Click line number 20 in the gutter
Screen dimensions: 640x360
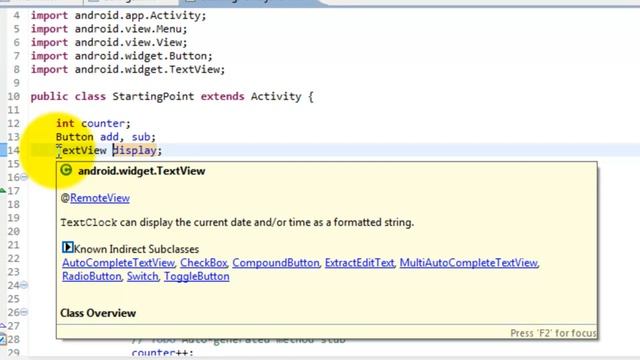(x=13, y=231)
